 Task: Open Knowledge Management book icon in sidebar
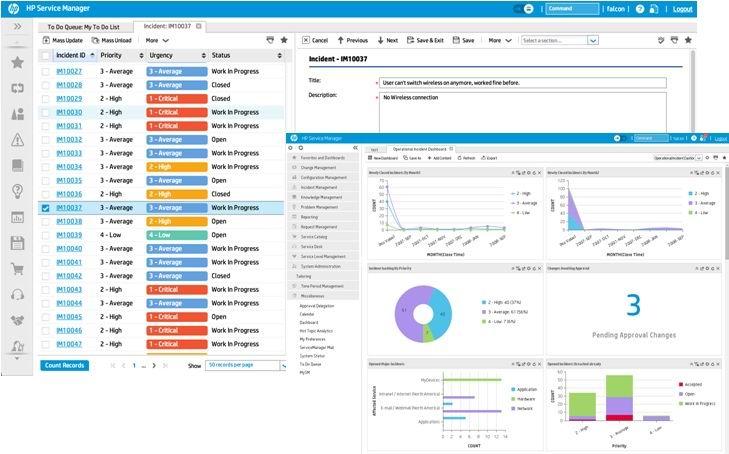(17, 165)
